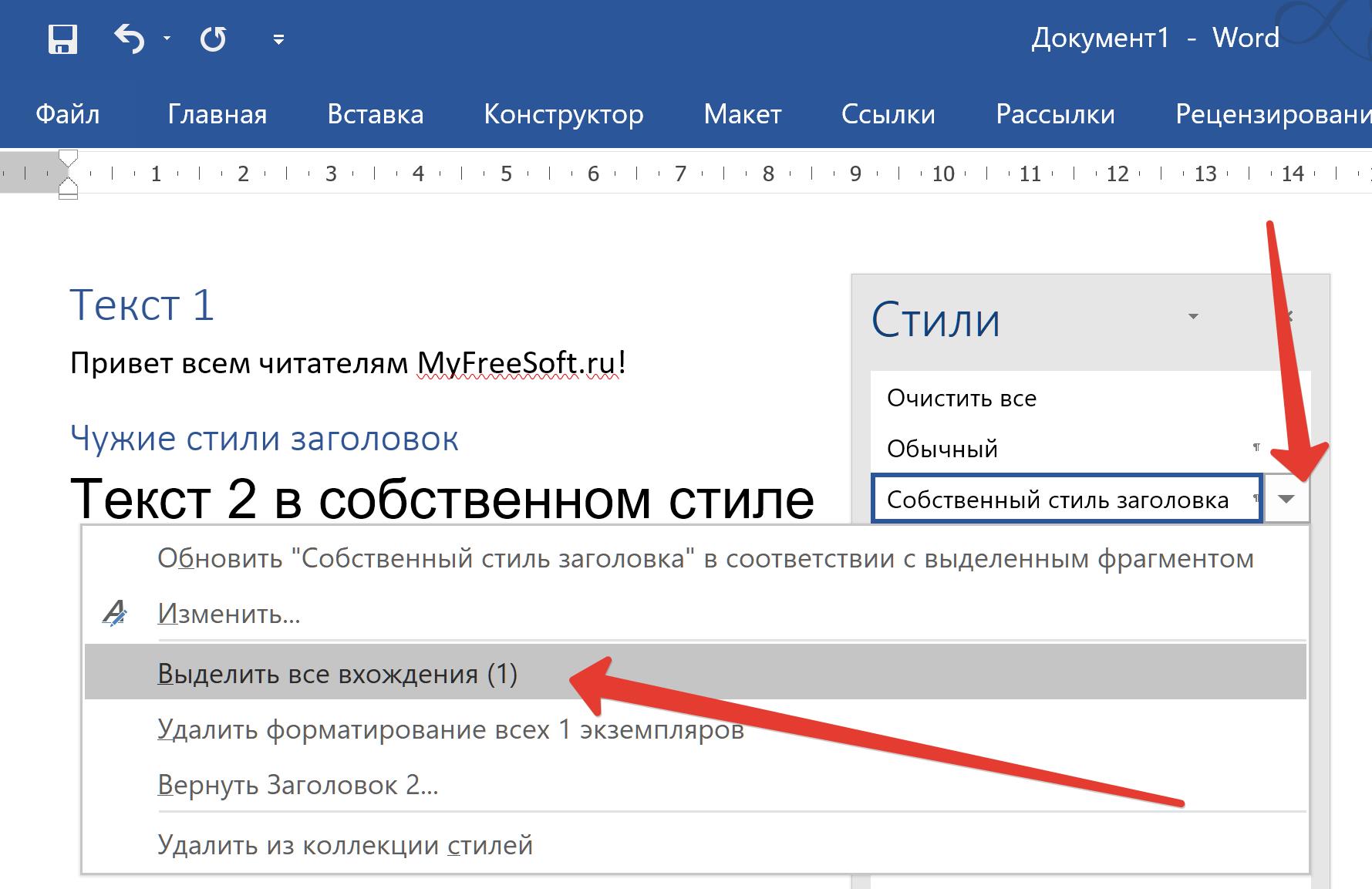Screen dimensions: 1372x889
Task: Click the Save floppy disk icon
Action: [x=62, y=39]
